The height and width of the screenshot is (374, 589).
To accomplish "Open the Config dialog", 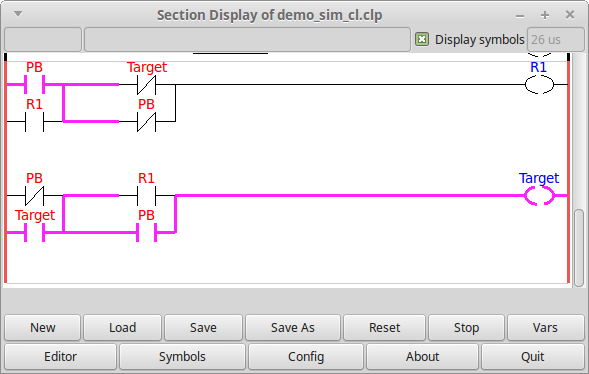I will click(306, 356).
